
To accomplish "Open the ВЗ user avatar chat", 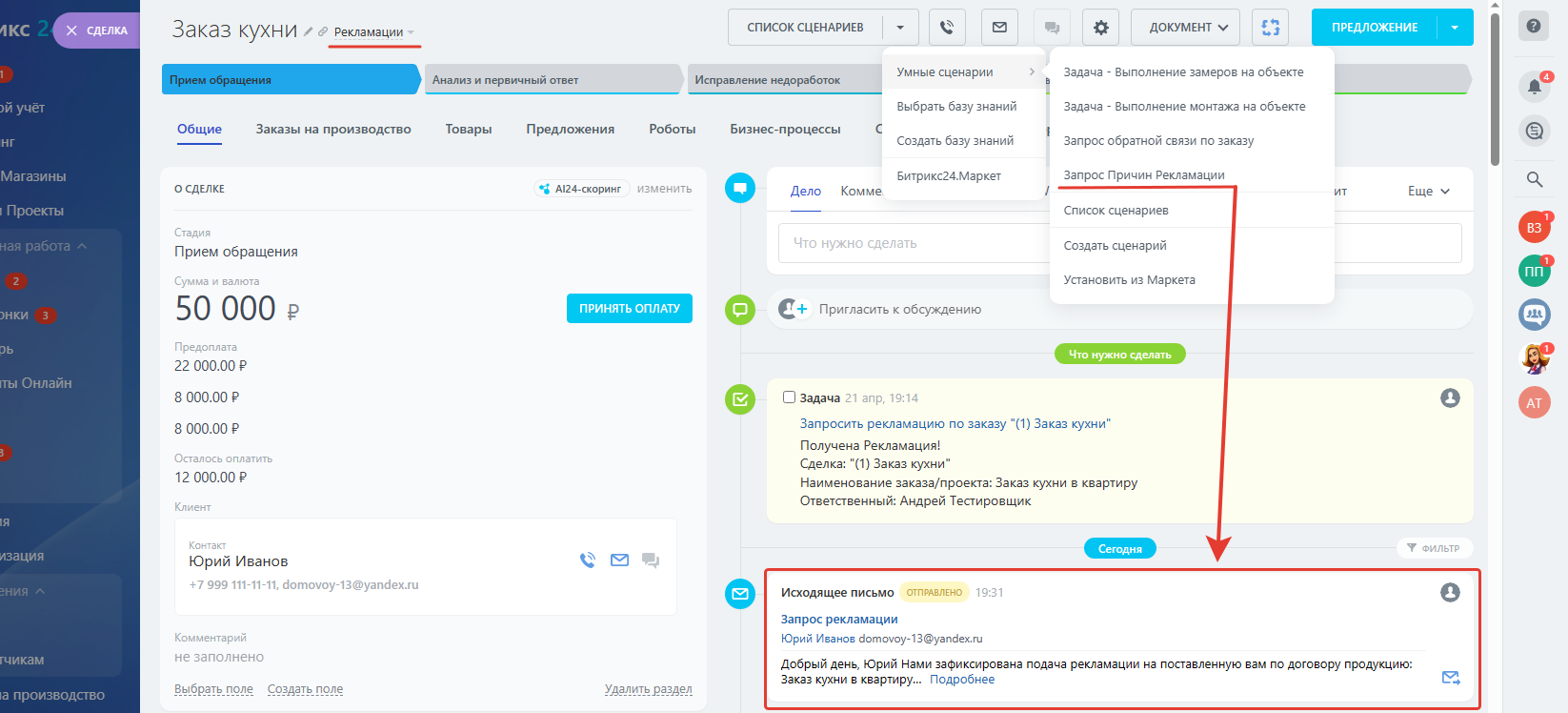I will [x=1534, y=228].
